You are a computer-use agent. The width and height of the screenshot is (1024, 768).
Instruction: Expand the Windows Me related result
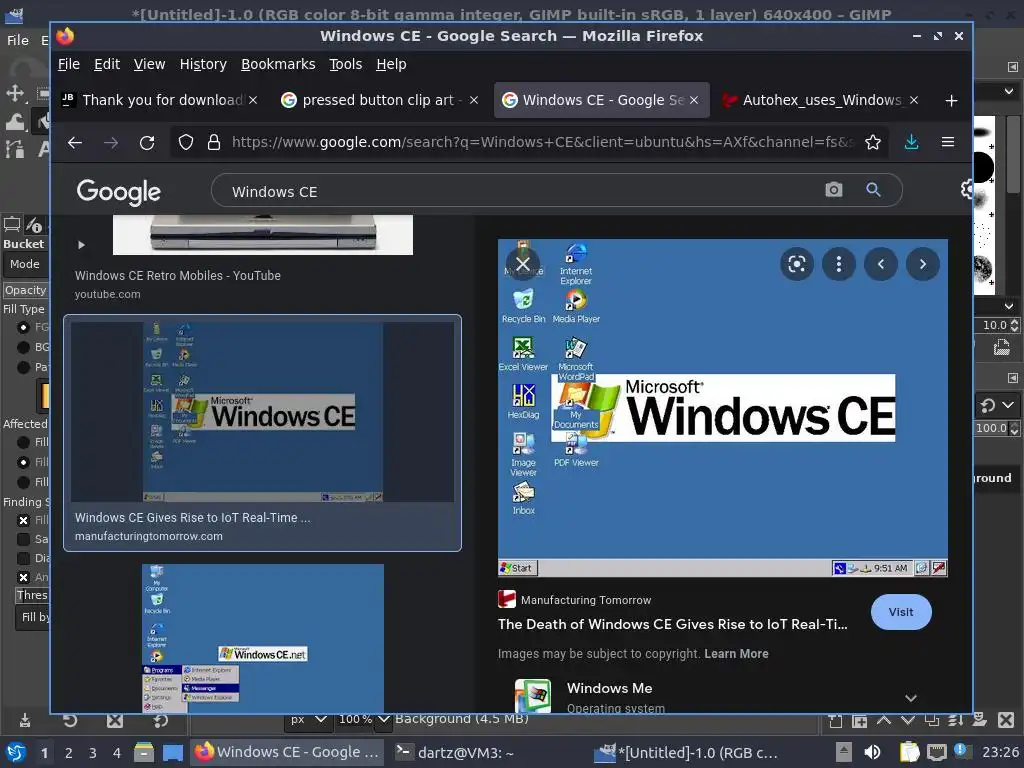pos(910,698)
